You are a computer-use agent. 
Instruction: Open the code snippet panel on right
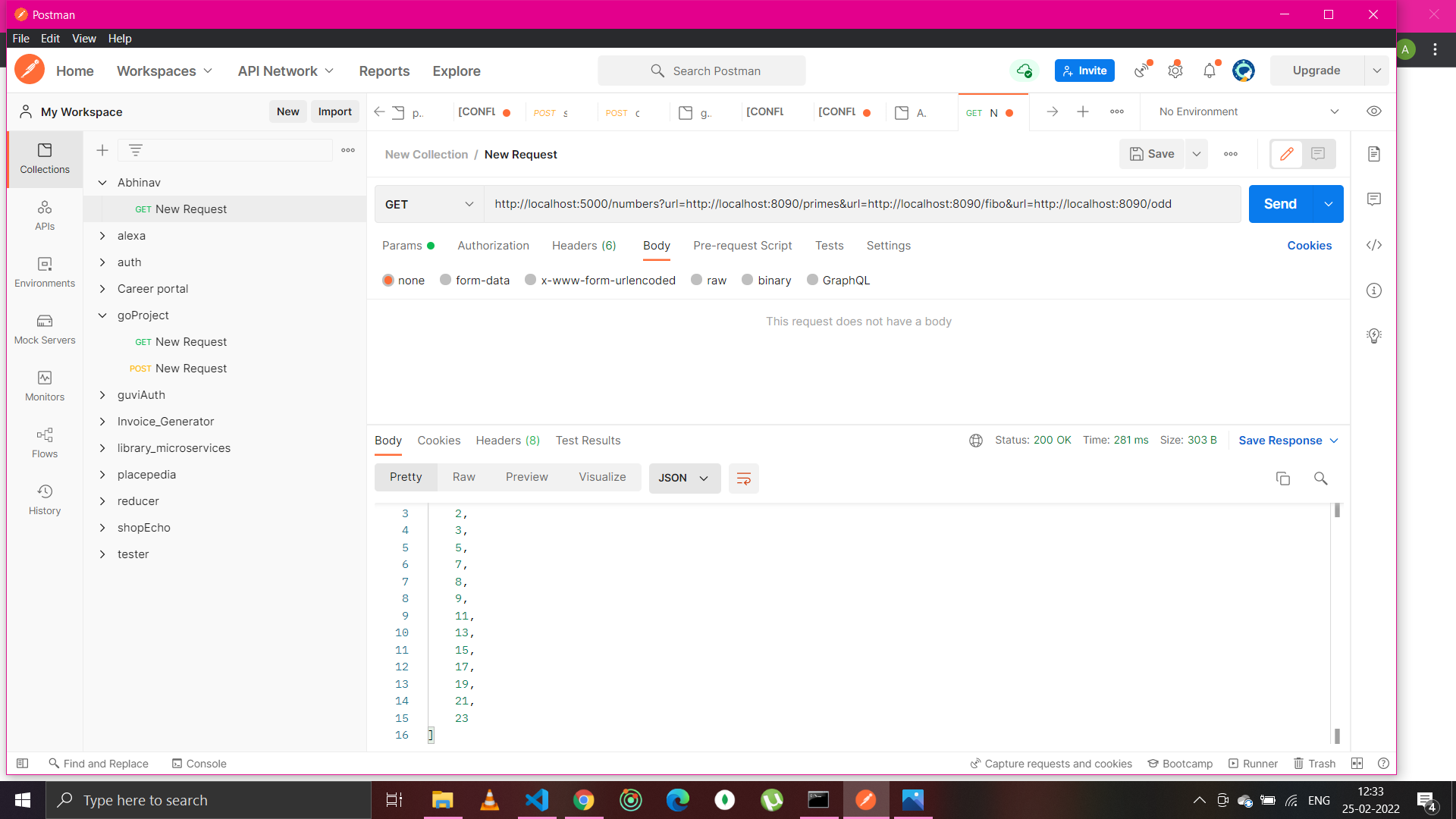(1373, 245)
